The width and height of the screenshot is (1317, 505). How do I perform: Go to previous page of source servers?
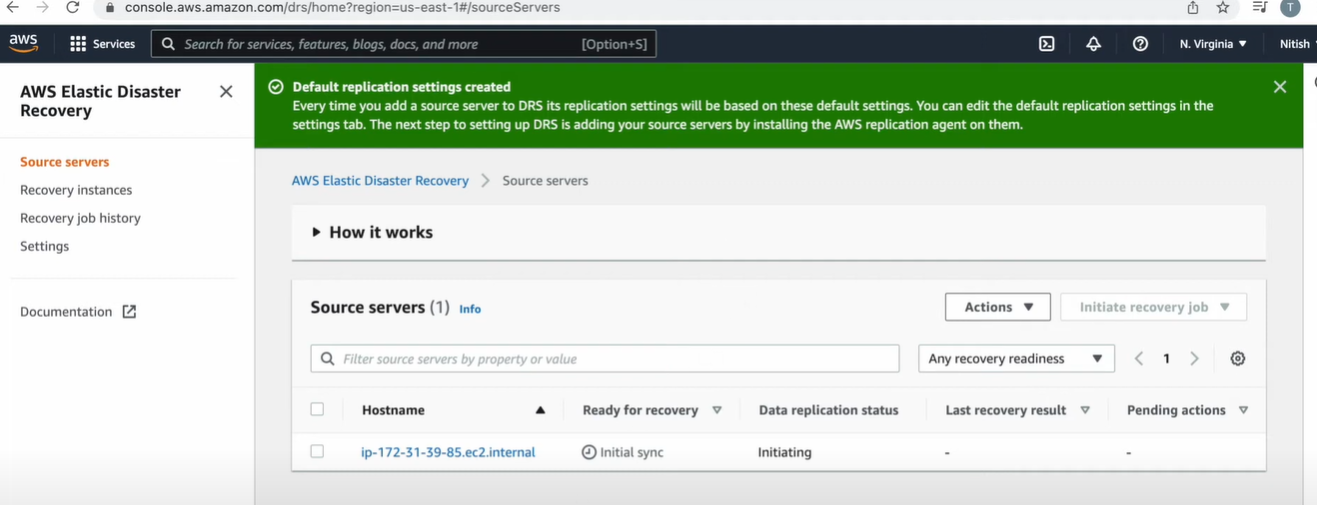(x=1139, y=359)
